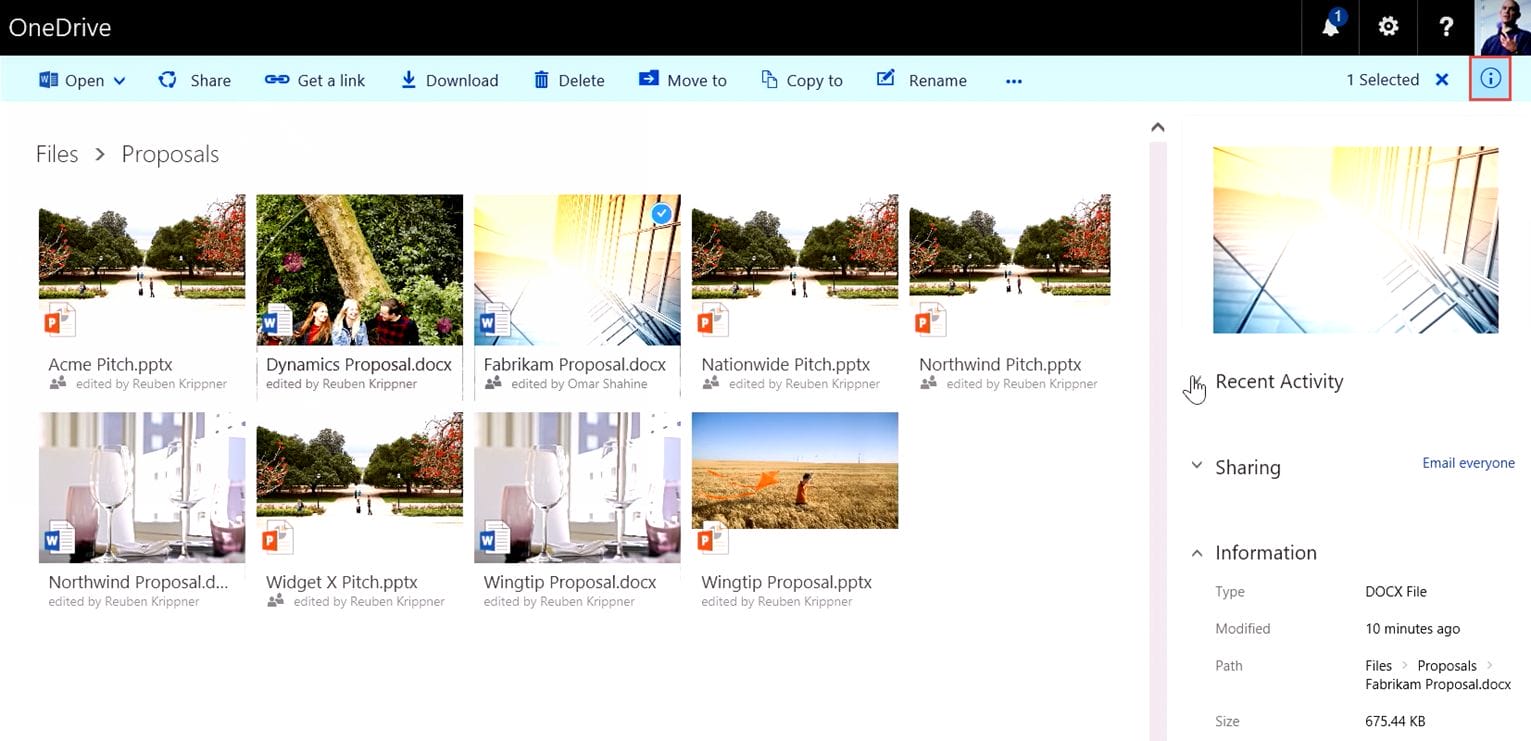
Task: Click the Copy to icon
Action: click(770, 79)
